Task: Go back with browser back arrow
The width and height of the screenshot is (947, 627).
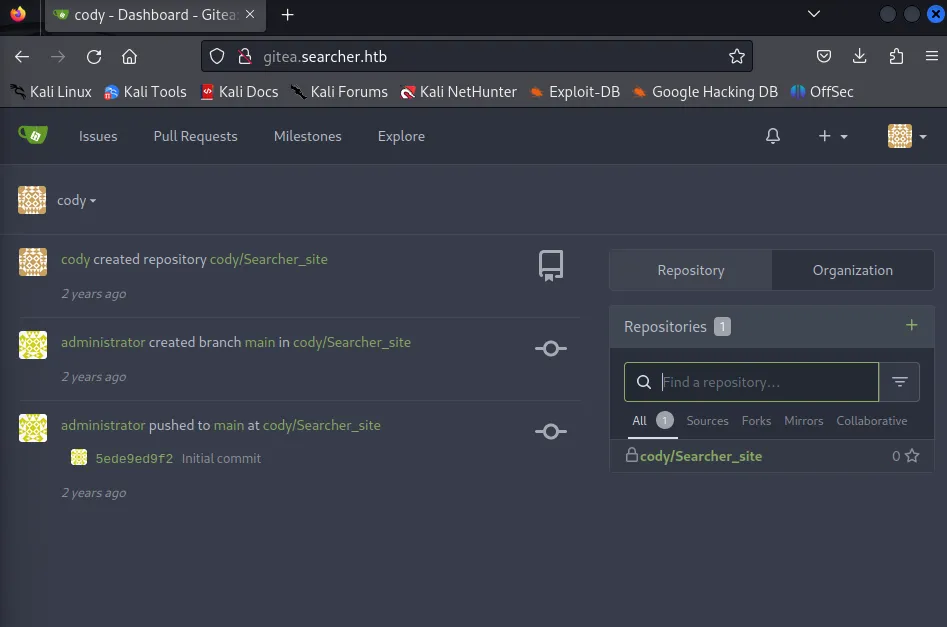Action: tap(22, 57)
